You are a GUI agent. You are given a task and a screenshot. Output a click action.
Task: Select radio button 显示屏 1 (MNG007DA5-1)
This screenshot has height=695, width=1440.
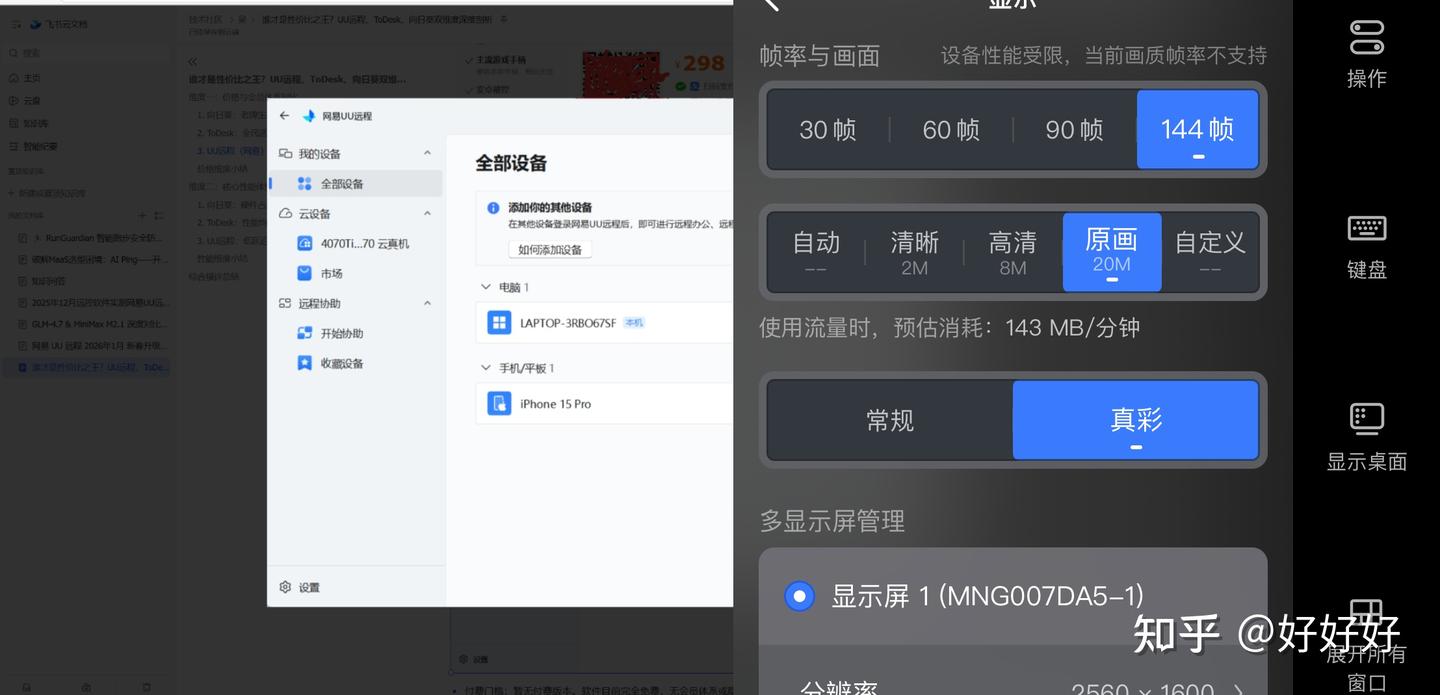(798, 597)
